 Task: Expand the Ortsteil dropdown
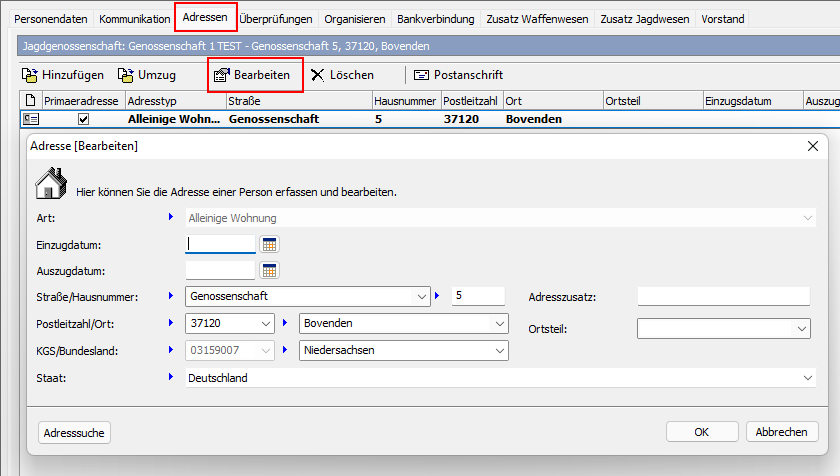point(801,328)
